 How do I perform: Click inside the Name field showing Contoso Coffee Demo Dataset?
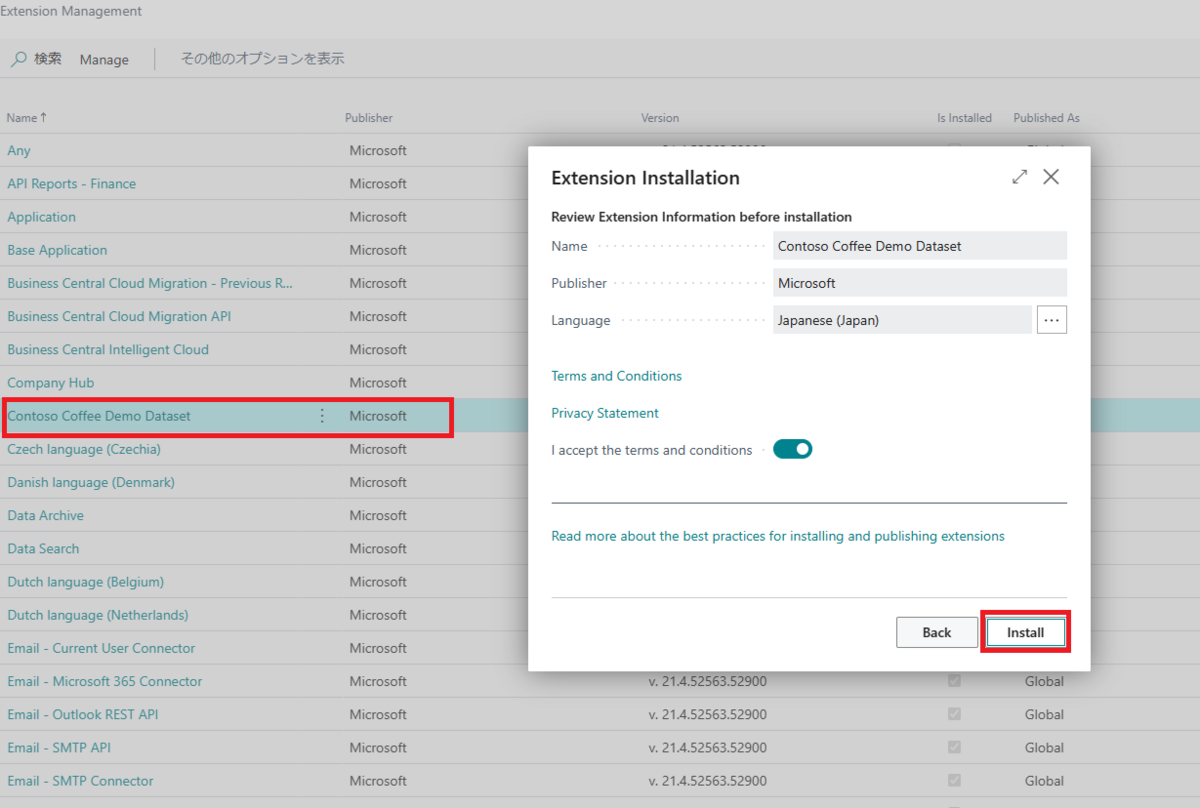pos(919,245)
